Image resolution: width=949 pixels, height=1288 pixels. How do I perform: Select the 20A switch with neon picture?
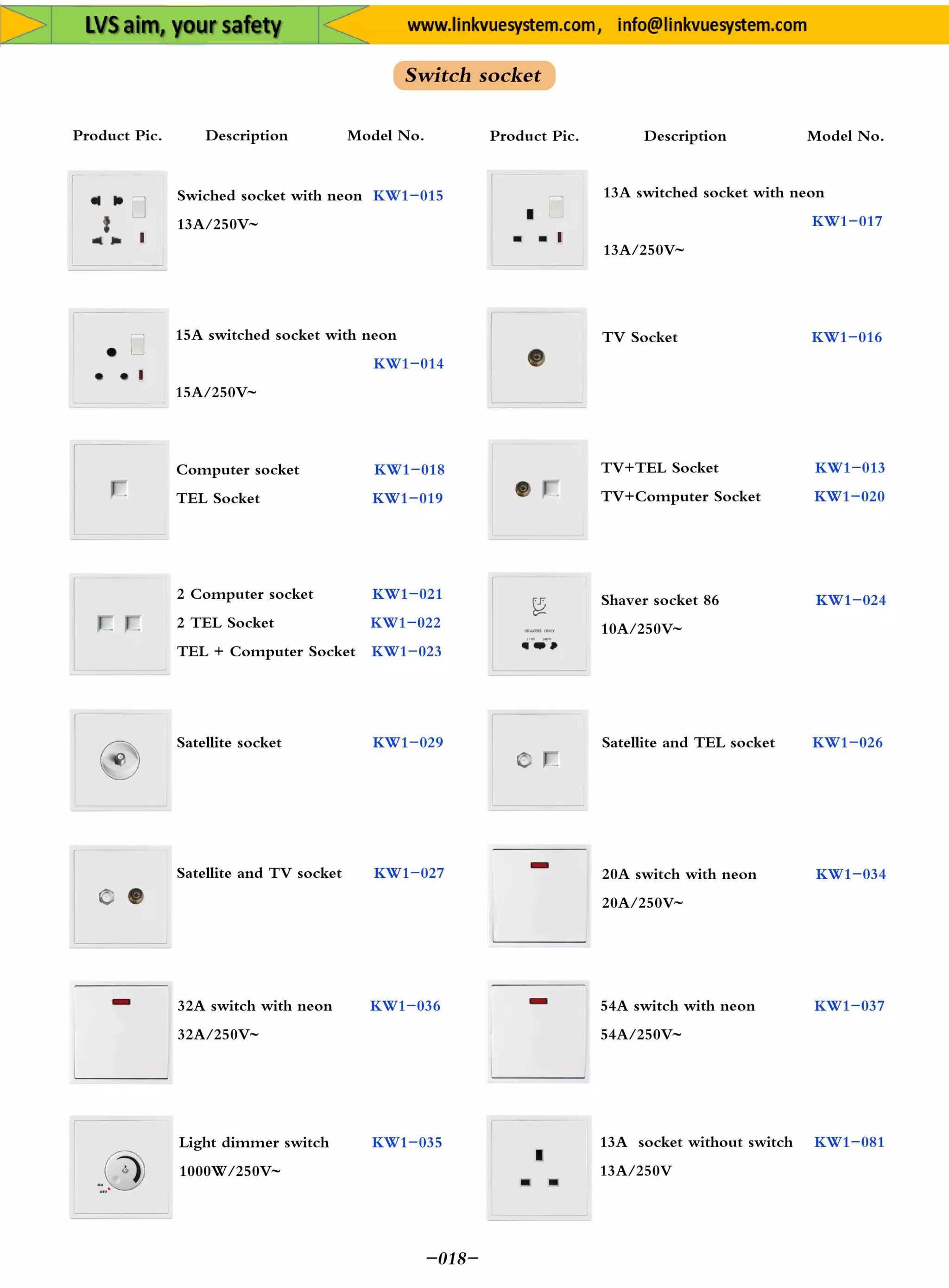click(539, 895)
